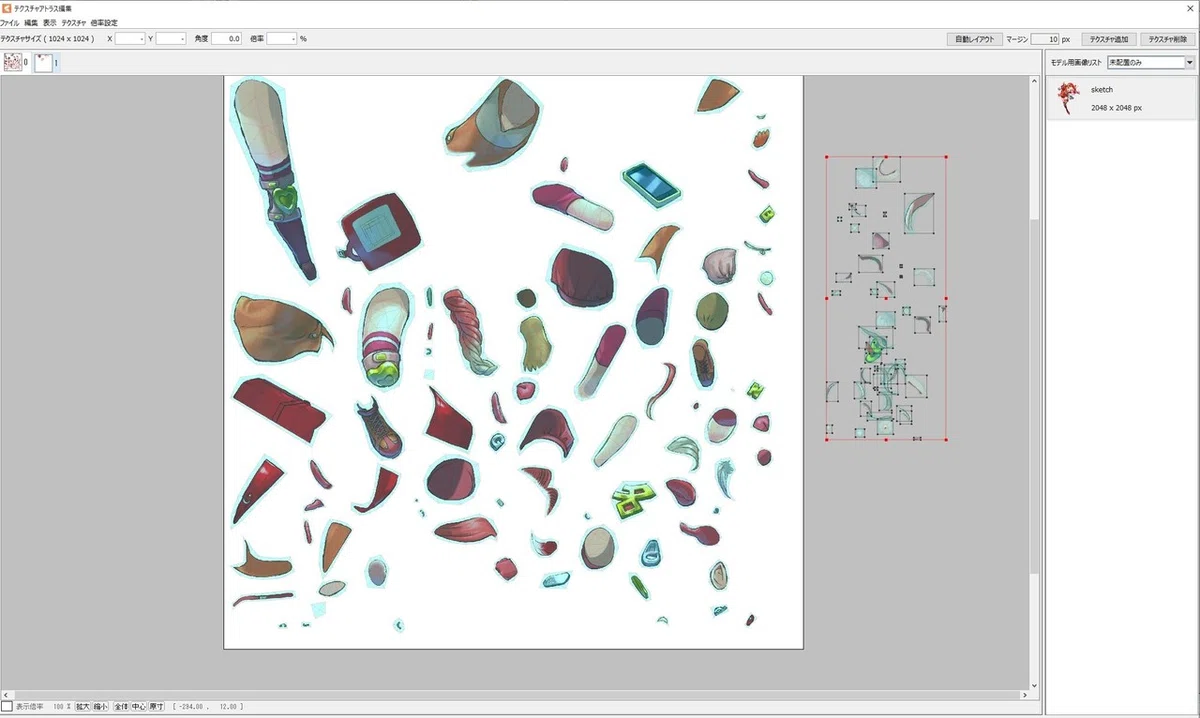Open the 未配置のみ image list dropdown
The width and height of the screenshot is (1200, 718).
[1151, 62]
